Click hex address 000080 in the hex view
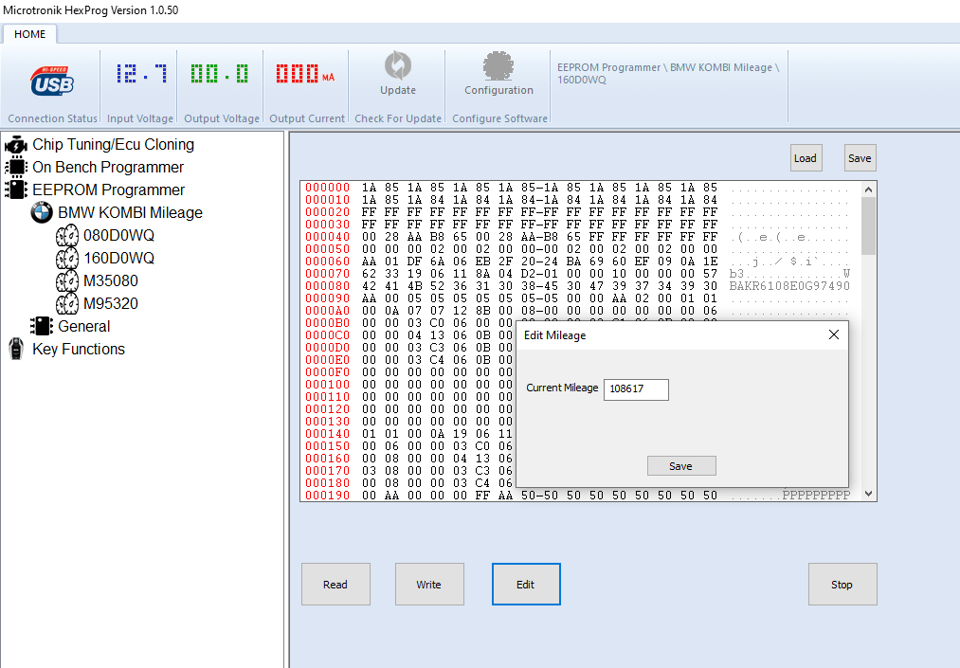Viewport: 960px width, 668px height. point(328,286)
